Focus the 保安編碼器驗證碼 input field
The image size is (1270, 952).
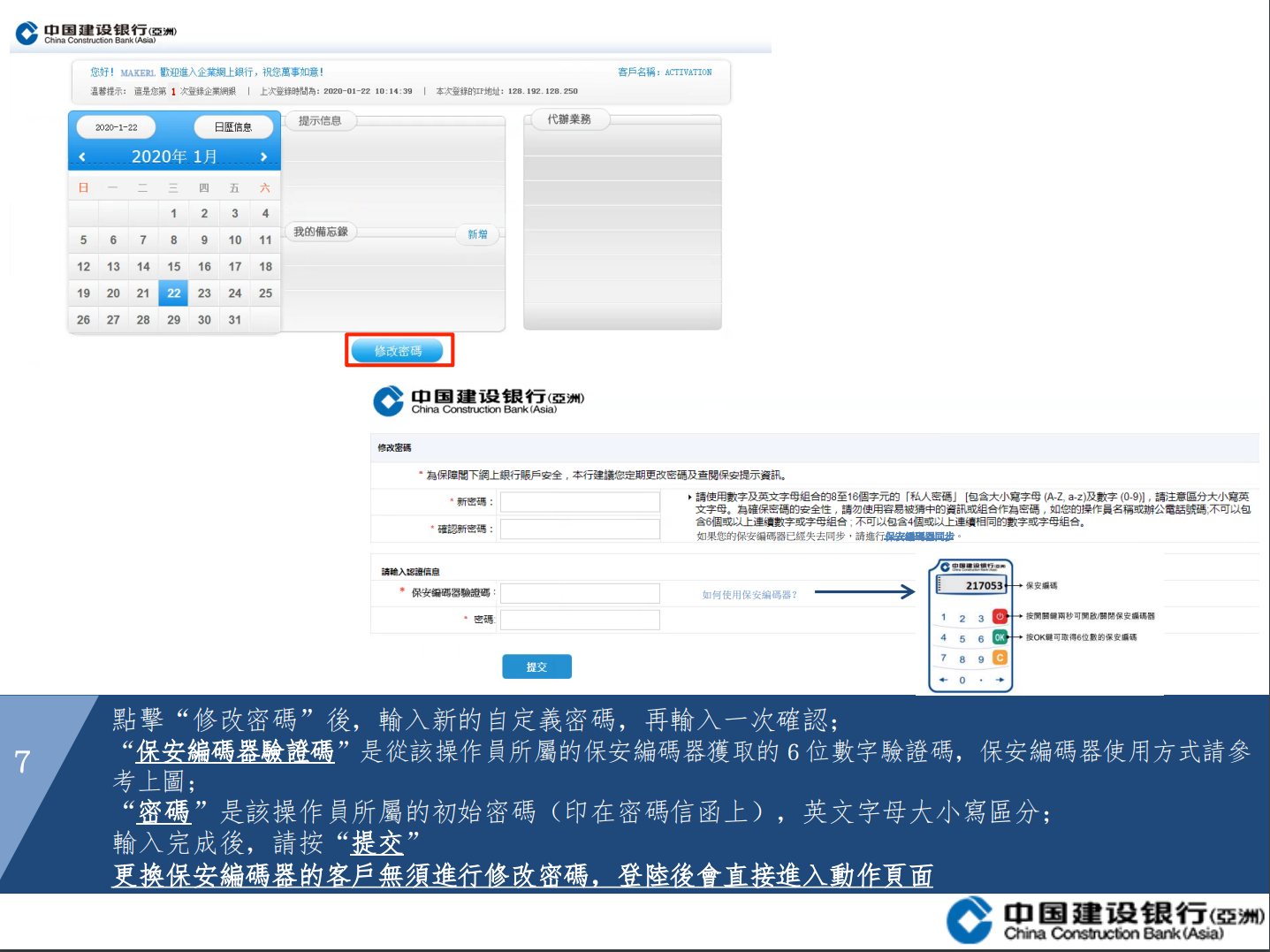580,593
